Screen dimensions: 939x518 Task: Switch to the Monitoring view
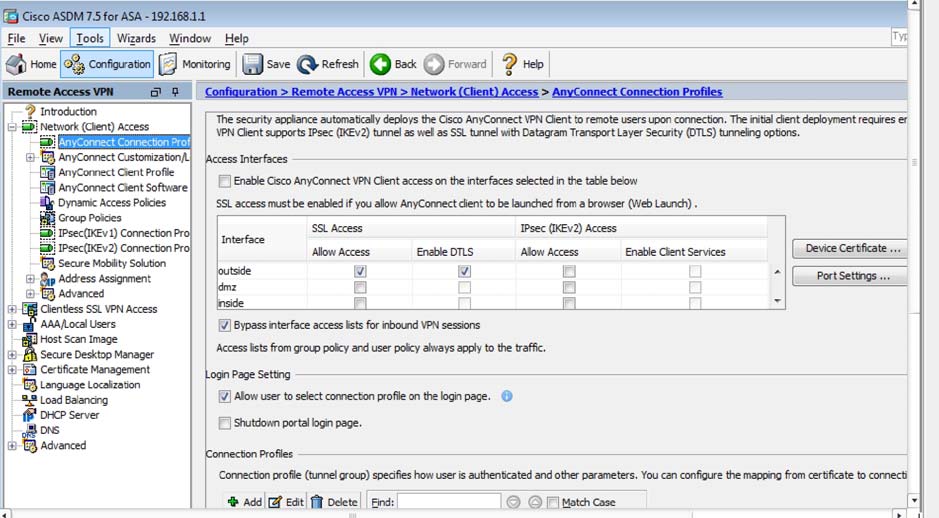pyautogui.click(x=195, y=64)
